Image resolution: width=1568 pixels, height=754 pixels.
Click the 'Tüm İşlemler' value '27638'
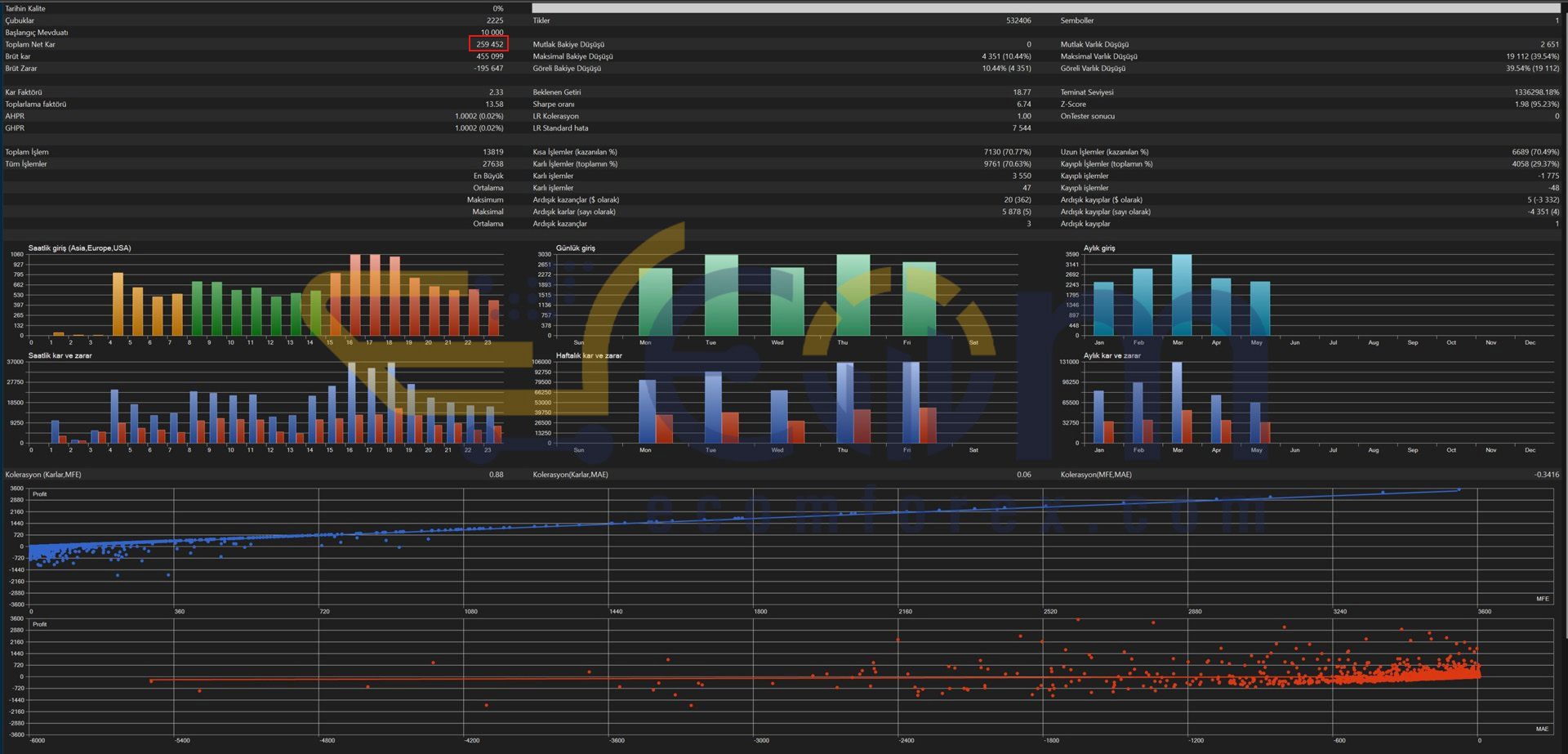492,164
